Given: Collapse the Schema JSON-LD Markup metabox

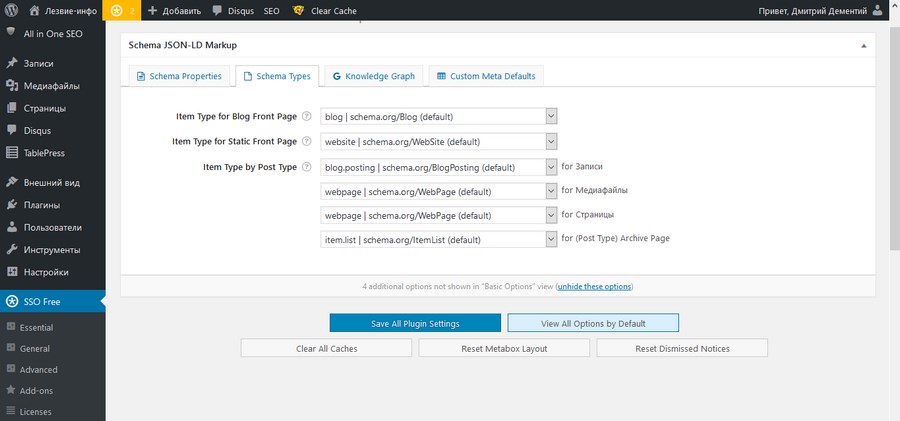Looking at the screenshot, I should (864, 45).
